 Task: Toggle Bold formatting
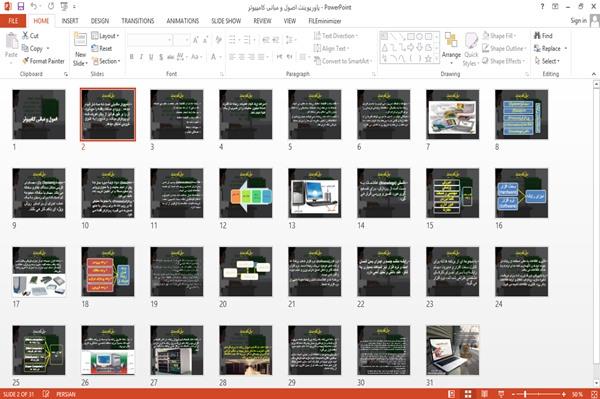[131, 57]
